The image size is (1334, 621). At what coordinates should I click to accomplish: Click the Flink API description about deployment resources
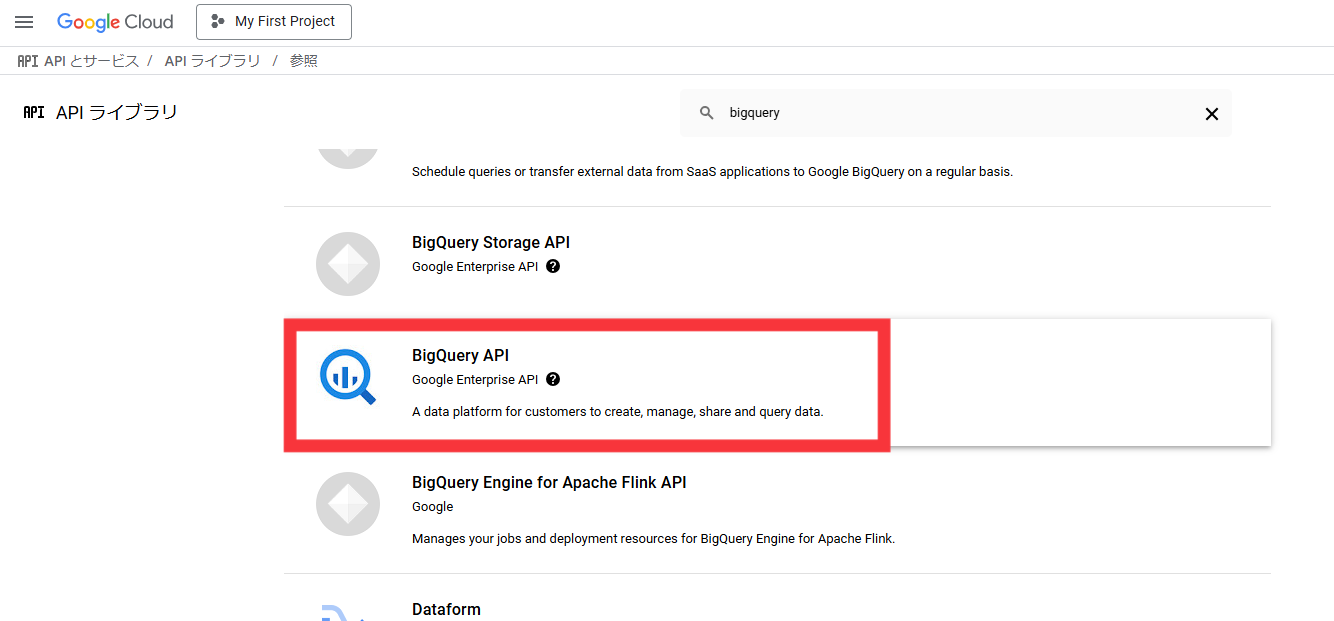653,538
